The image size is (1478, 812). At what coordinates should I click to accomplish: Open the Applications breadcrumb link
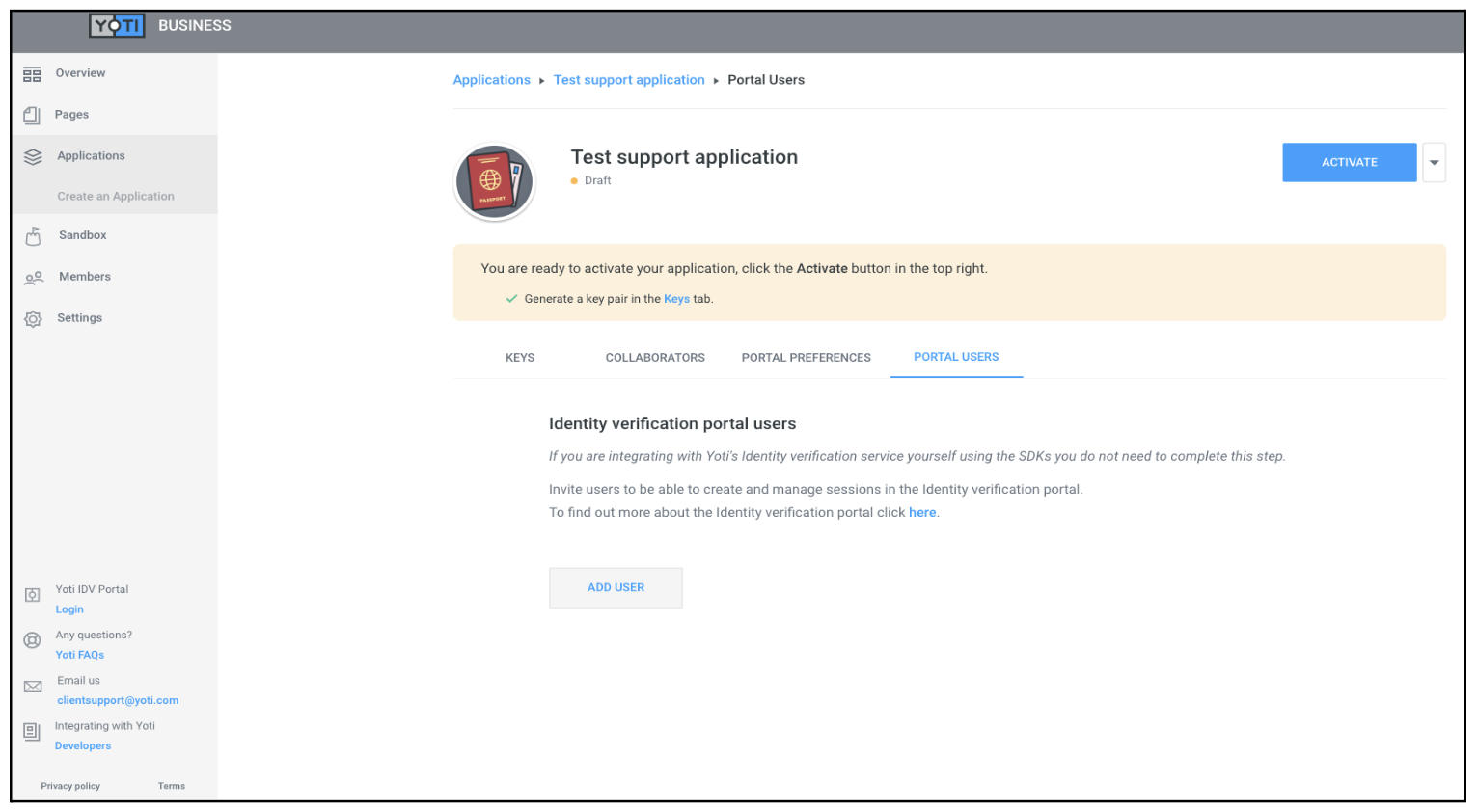click(492, 79)
